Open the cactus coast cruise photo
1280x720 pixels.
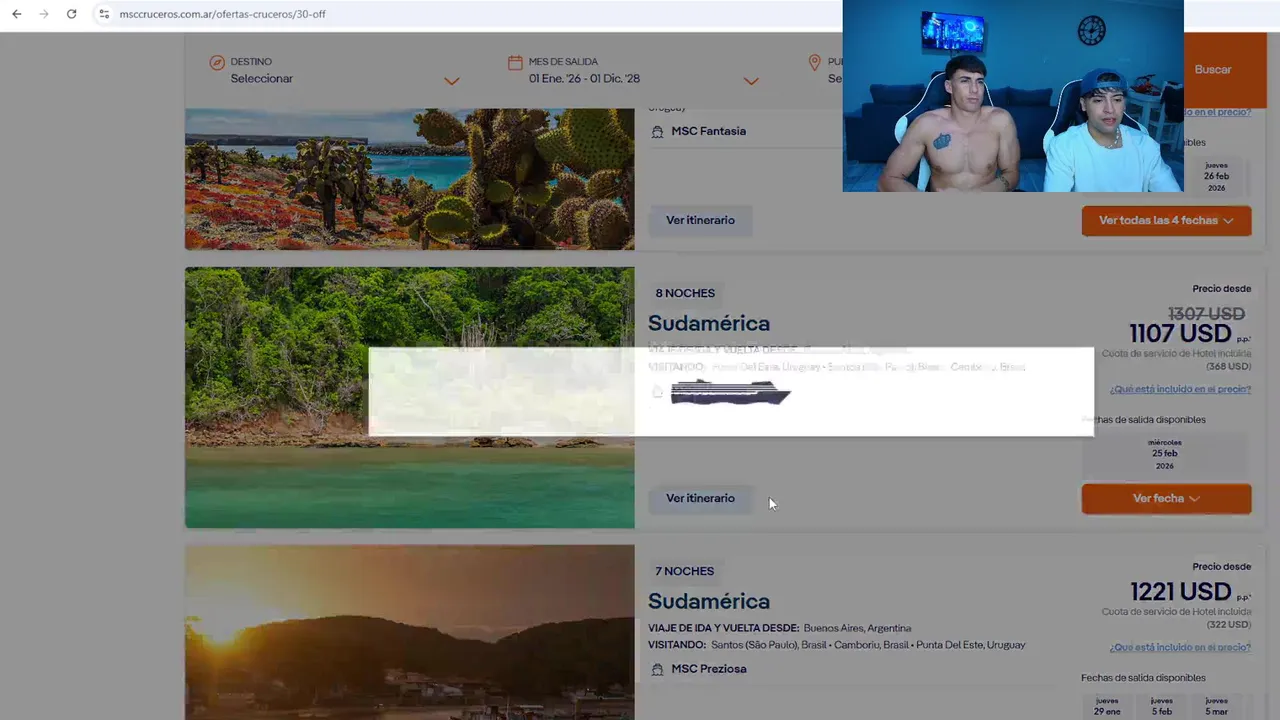click(409, 178)
